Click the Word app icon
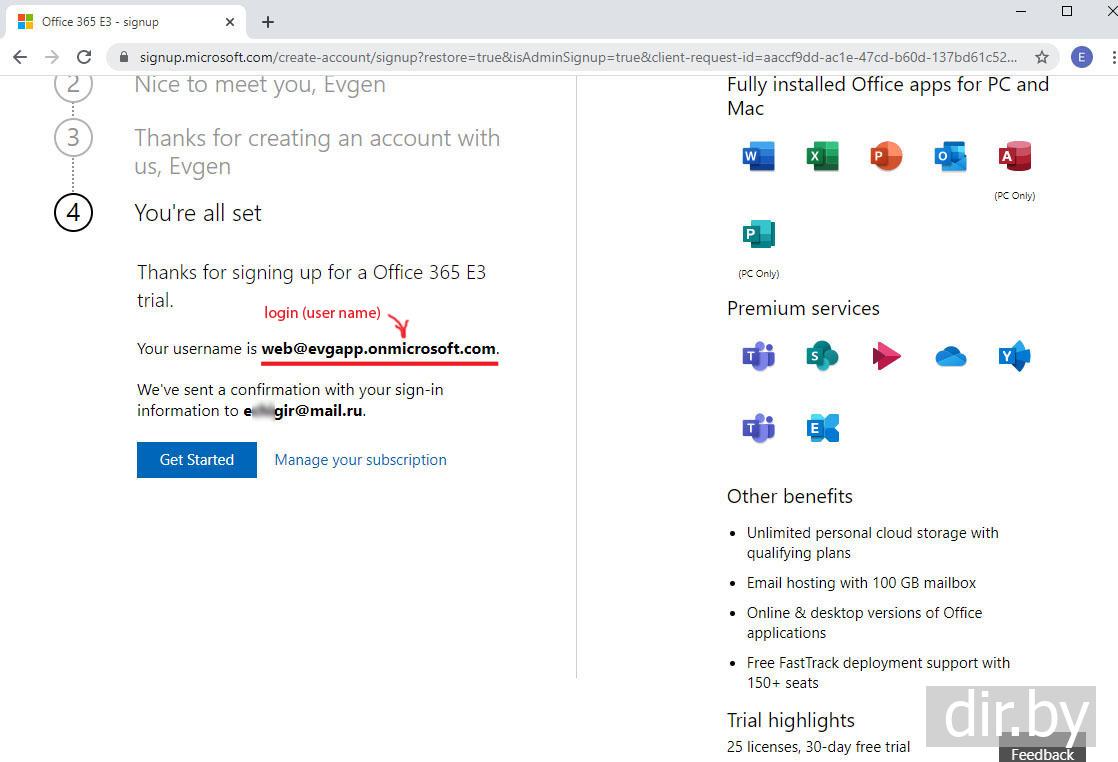The width and height of the screenshot is (1118, 762). [758, 156]
